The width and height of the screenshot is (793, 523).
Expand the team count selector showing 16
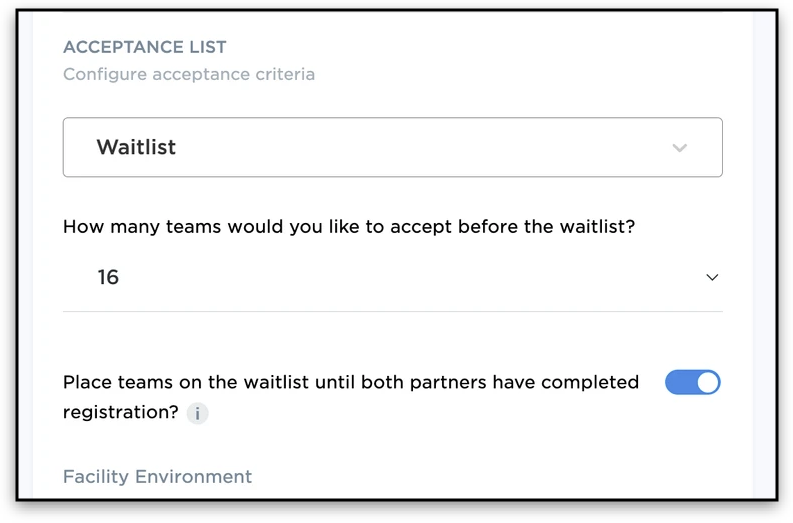pos(392,277)
